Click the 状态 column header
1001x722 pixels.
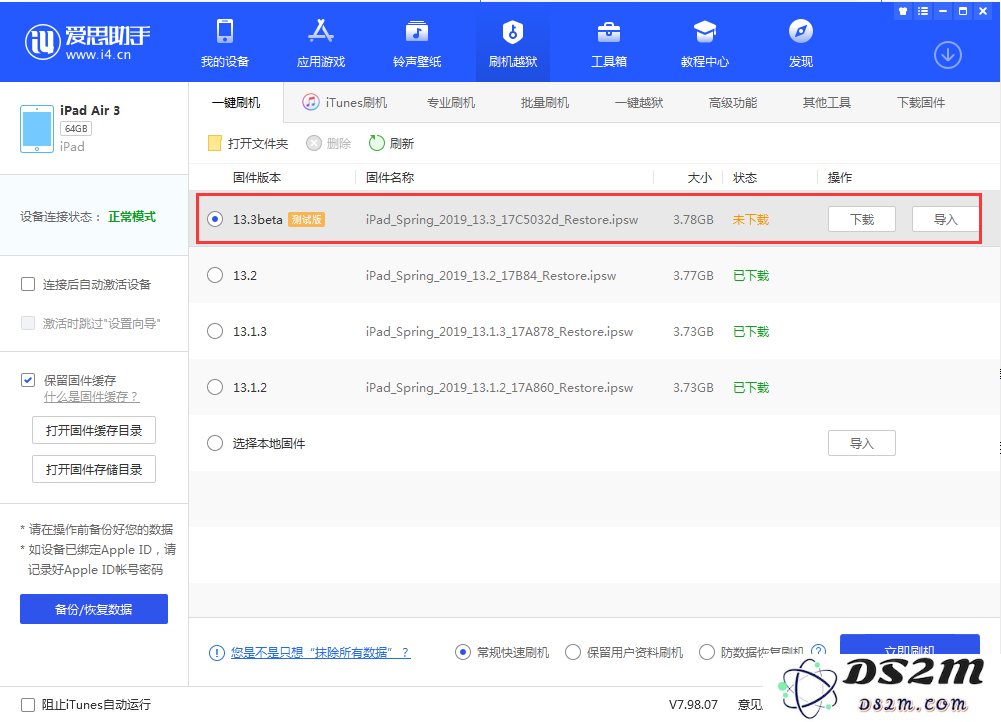[745, 177]
